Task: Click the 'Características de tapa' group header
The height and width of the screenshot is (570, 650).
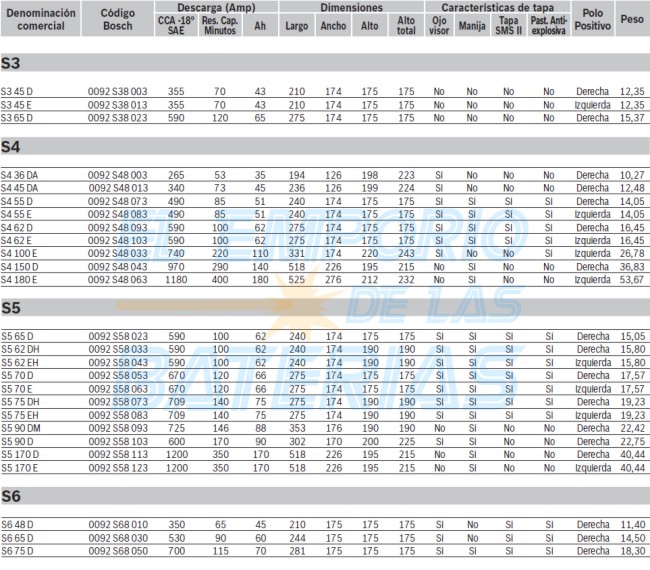Action: 497,7
